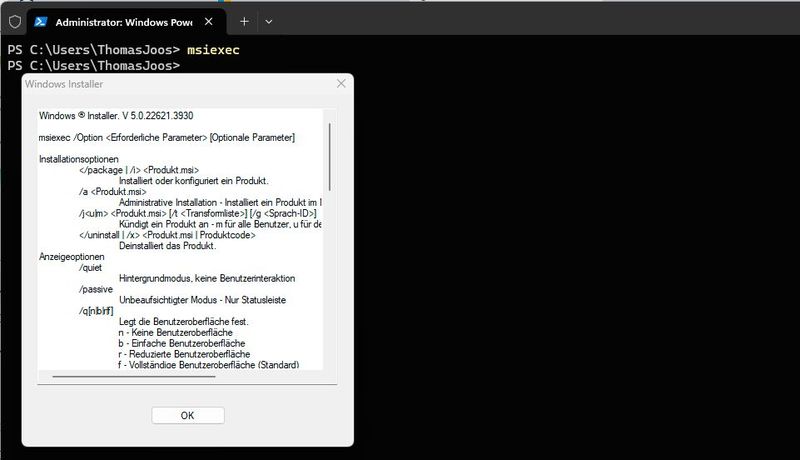800x460 pixels.
Task: Click 'Deinstalliert das Produkt.' text
Action: pos(167,246)
